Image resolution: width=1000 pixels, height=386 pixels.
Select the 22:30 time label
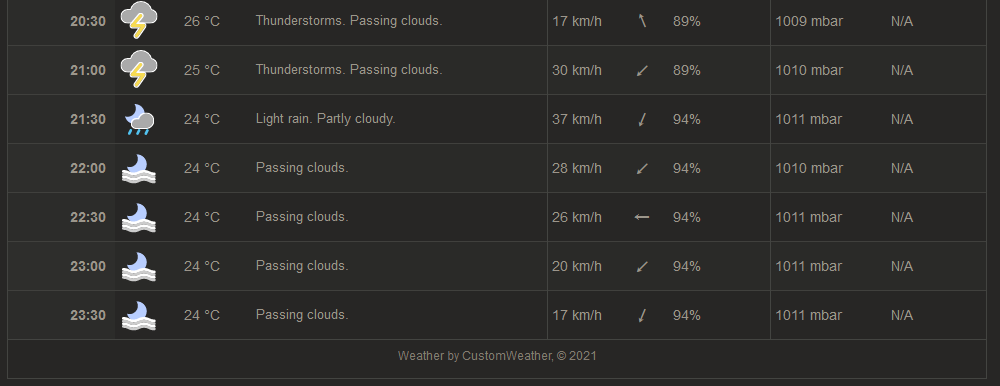point(88,218)
